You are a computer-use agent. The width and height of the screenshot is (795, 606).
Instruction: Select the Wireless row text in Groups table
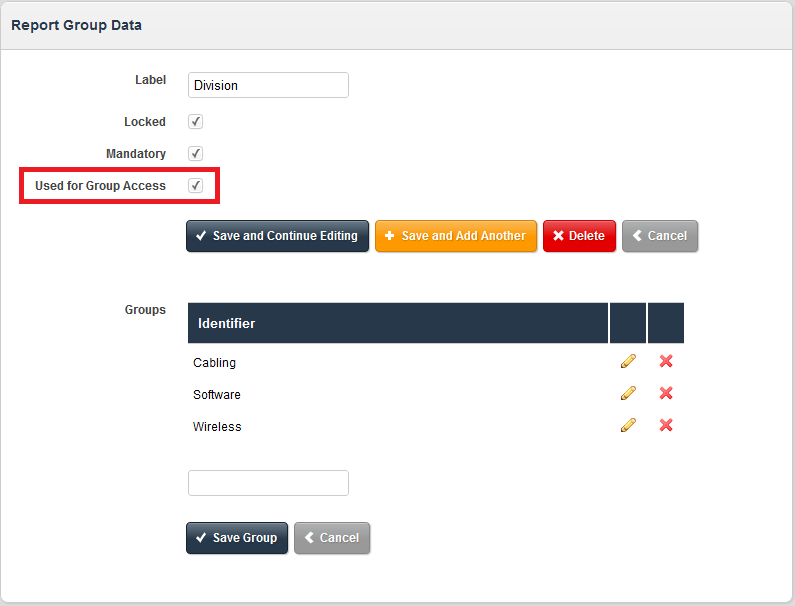[217, 427]
